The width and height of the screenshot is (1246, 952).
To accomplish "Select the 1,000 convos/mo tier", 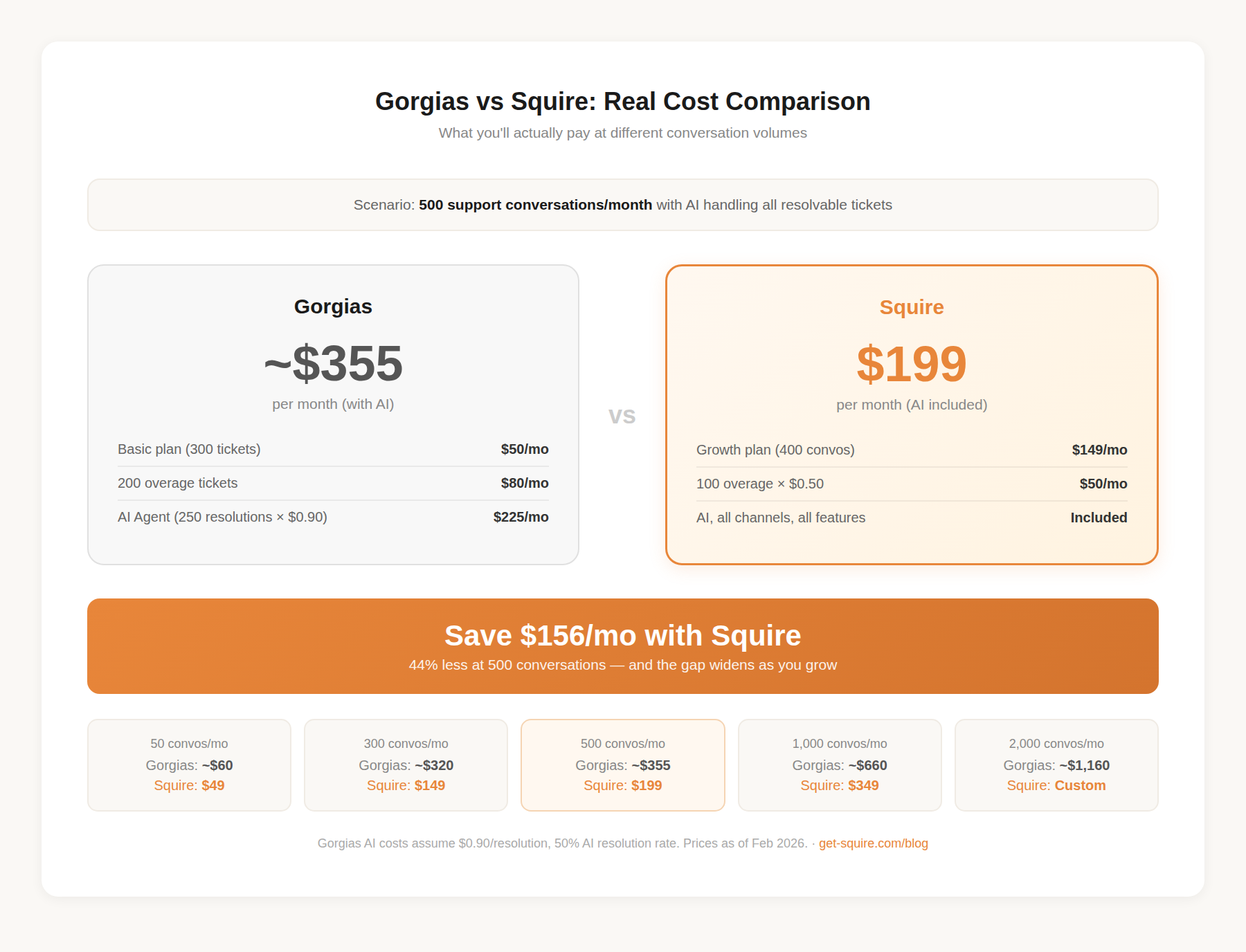I will point(840,765).
